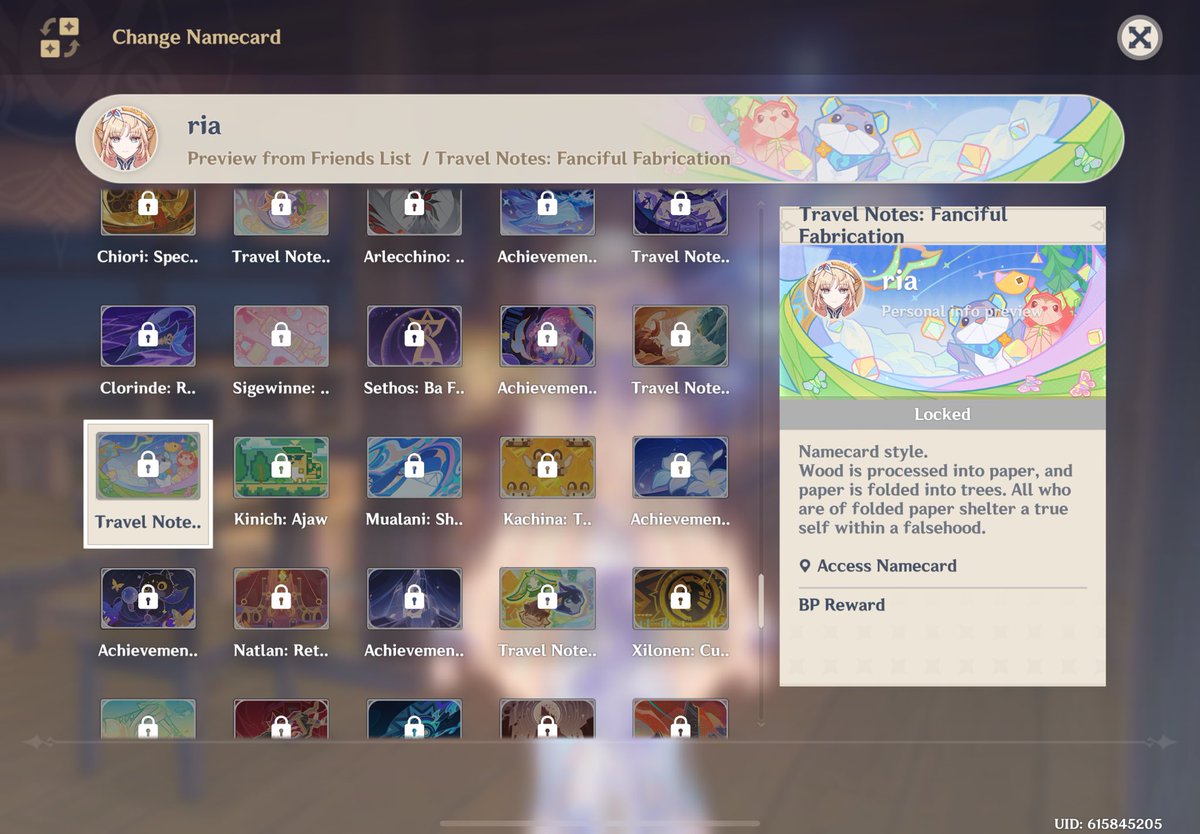Select the Sethos: Ba F.. namecard

414,352
